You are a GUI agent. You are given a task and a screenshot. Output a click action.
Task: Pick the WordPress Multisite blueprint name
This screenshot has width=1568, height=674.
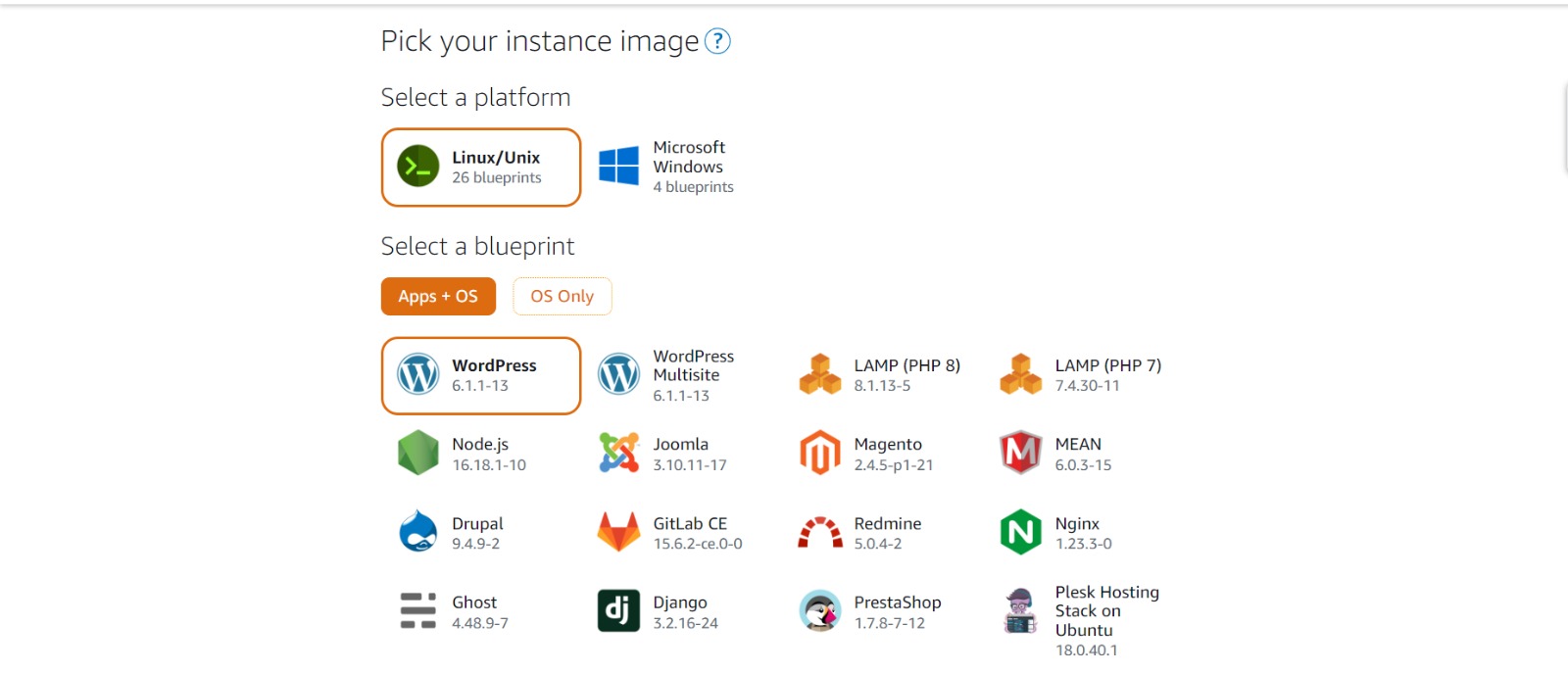(x=693, y=365)
